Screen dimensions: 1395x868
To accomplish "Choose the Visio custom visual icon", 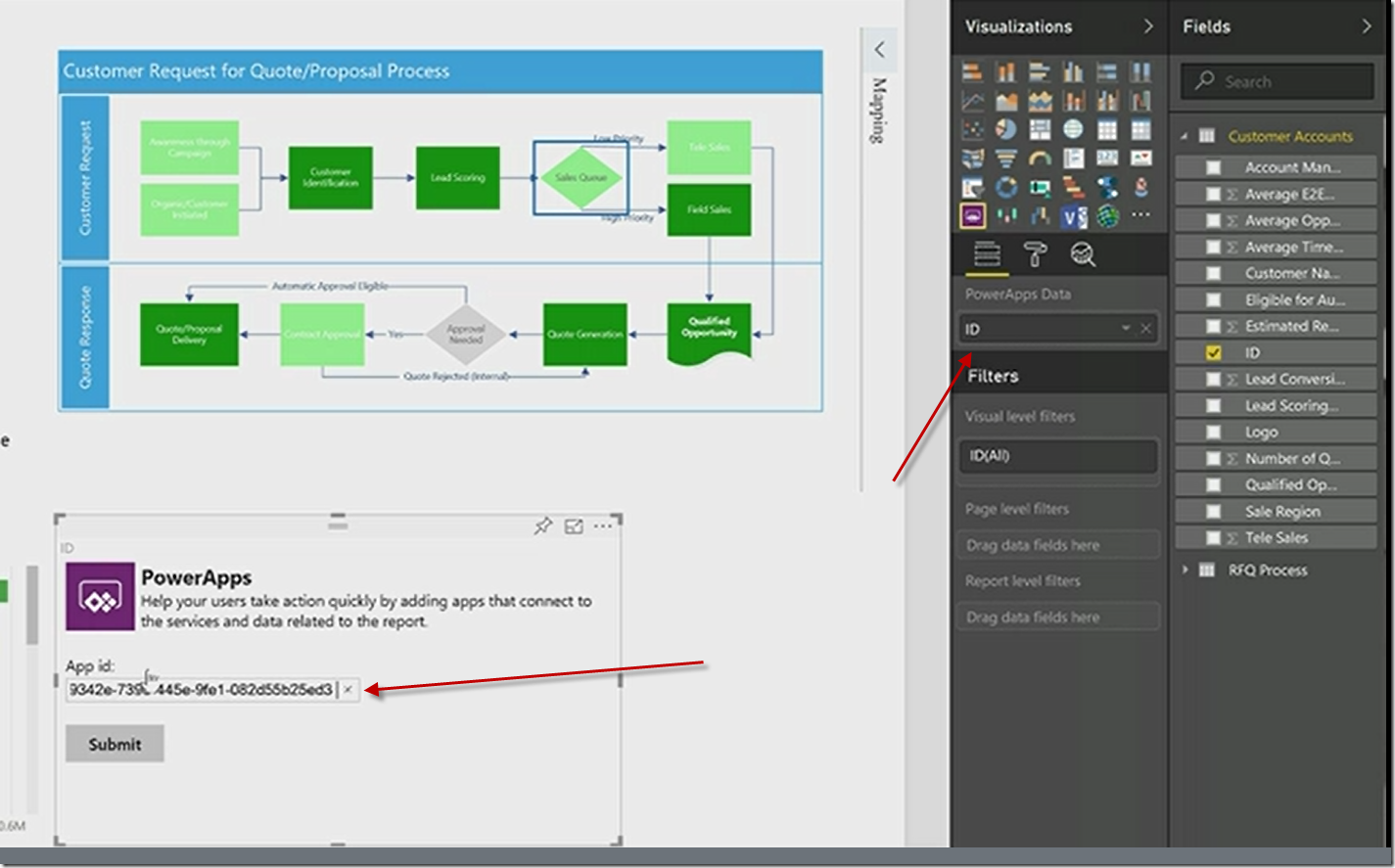I will tap(1074, 215).
